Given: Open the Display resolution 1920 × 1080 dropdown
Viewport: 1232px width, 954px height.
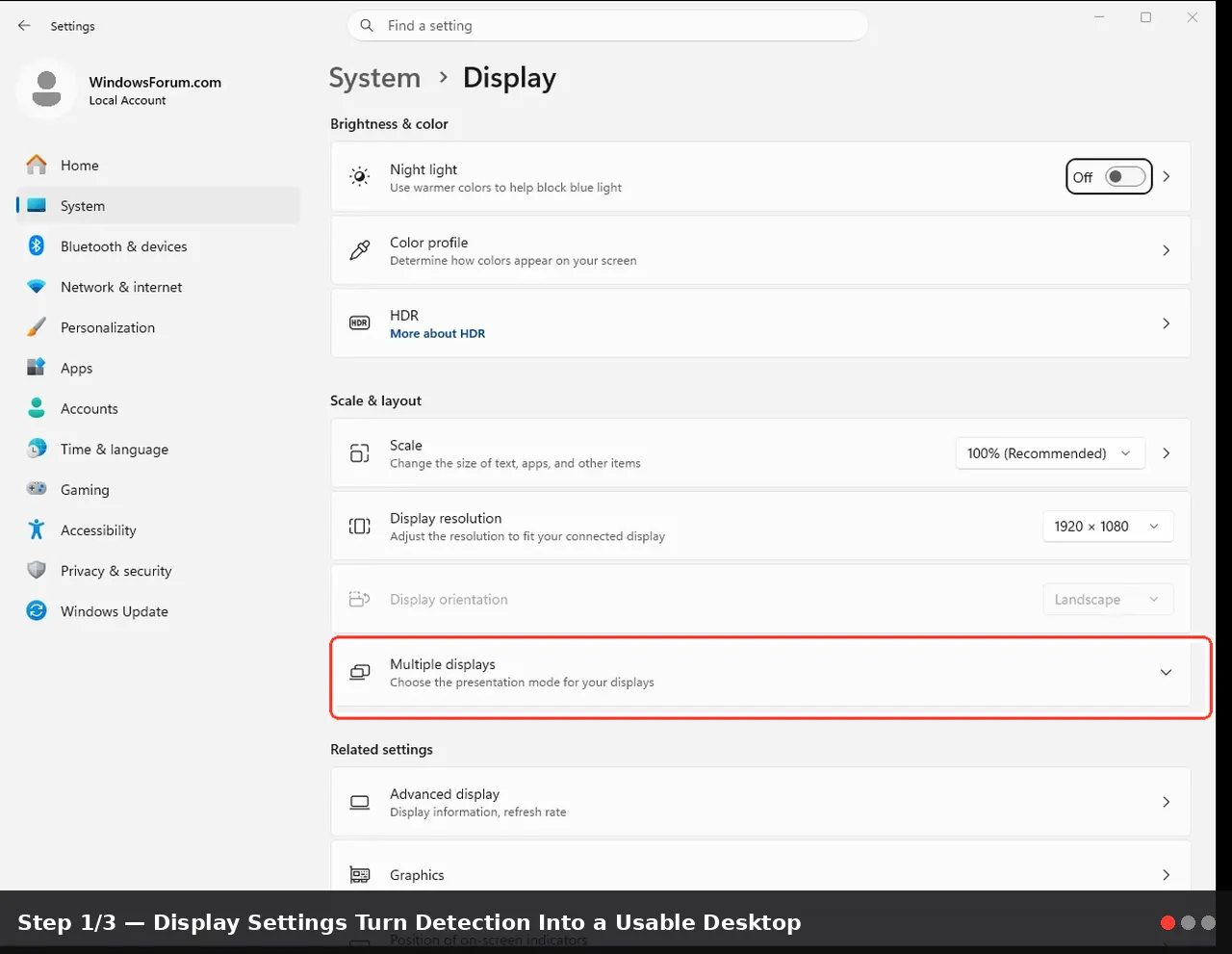Looking at the screenshot, I should (1108, 527).
